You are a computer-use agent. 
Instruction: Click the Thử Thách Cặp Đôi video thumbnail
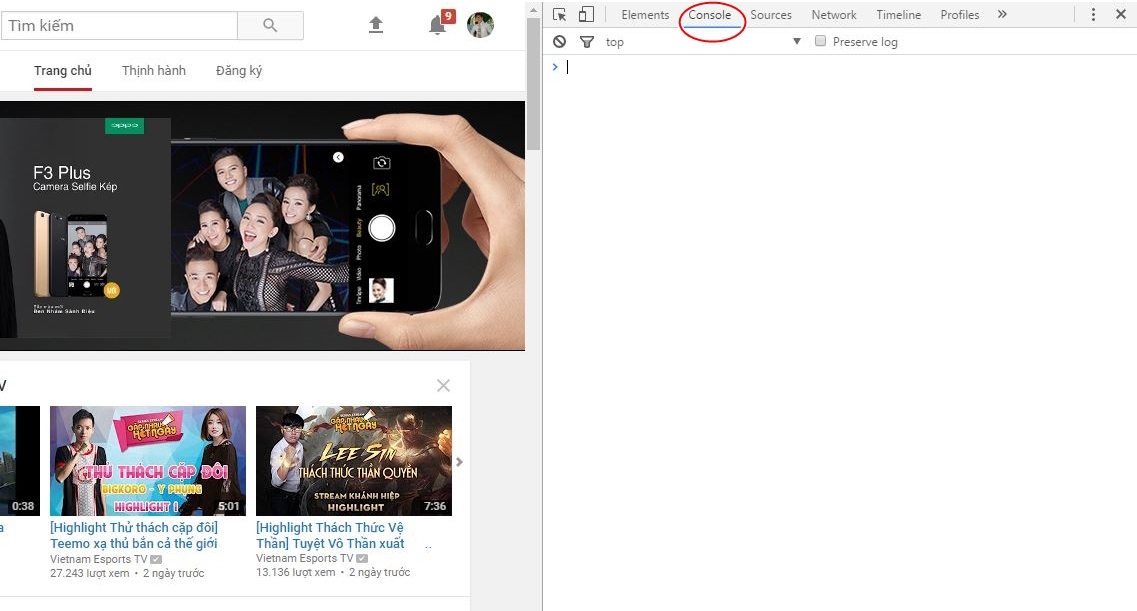tap(148, 461)
